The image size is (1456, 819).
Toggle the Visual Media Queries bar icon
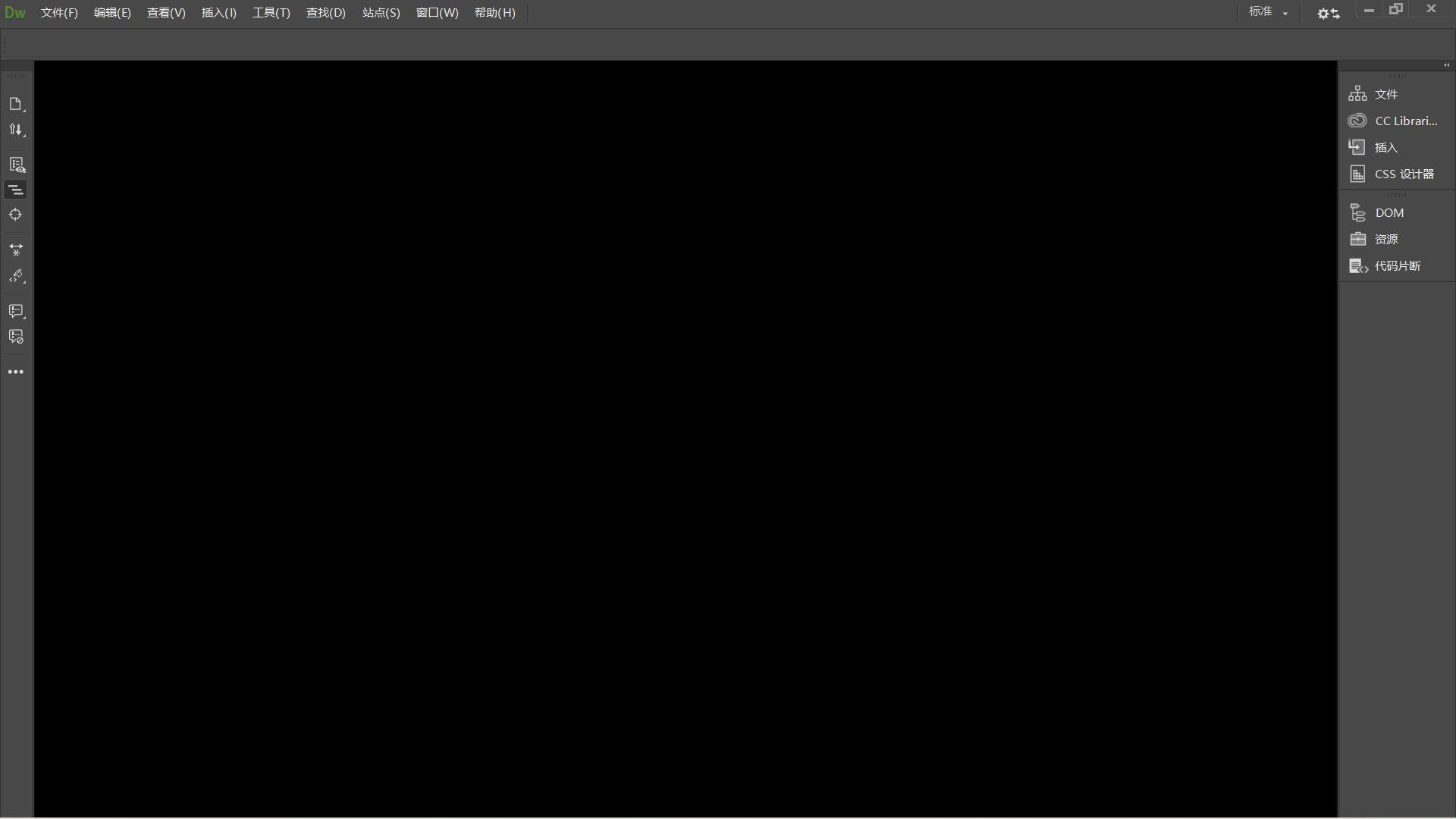(16, 190)
